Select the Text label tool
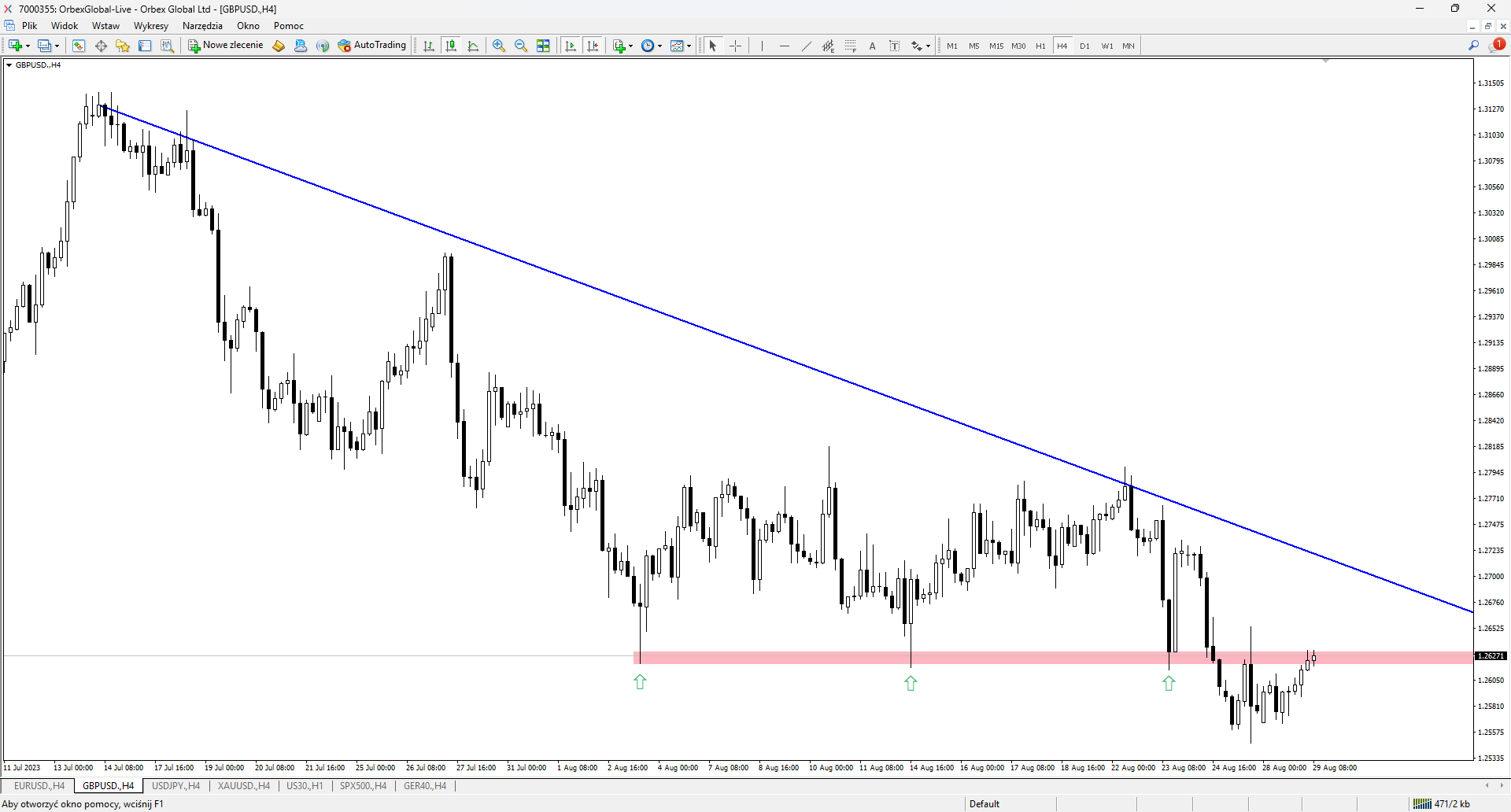Image resolution: width=1511 pixels, height=812 pixels. pos(872,46)
